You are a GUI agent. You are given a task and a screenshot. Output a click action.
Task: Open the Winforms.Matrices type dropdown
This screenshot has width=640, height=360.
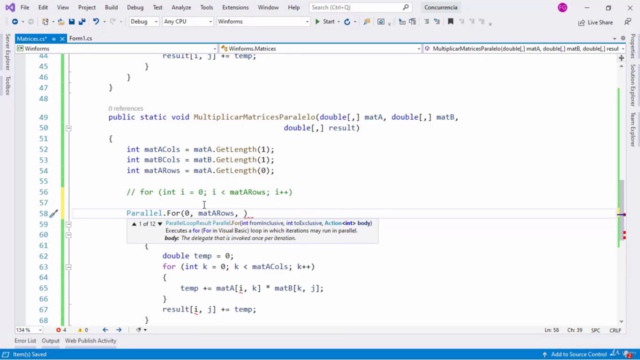[x=320, y=49]
